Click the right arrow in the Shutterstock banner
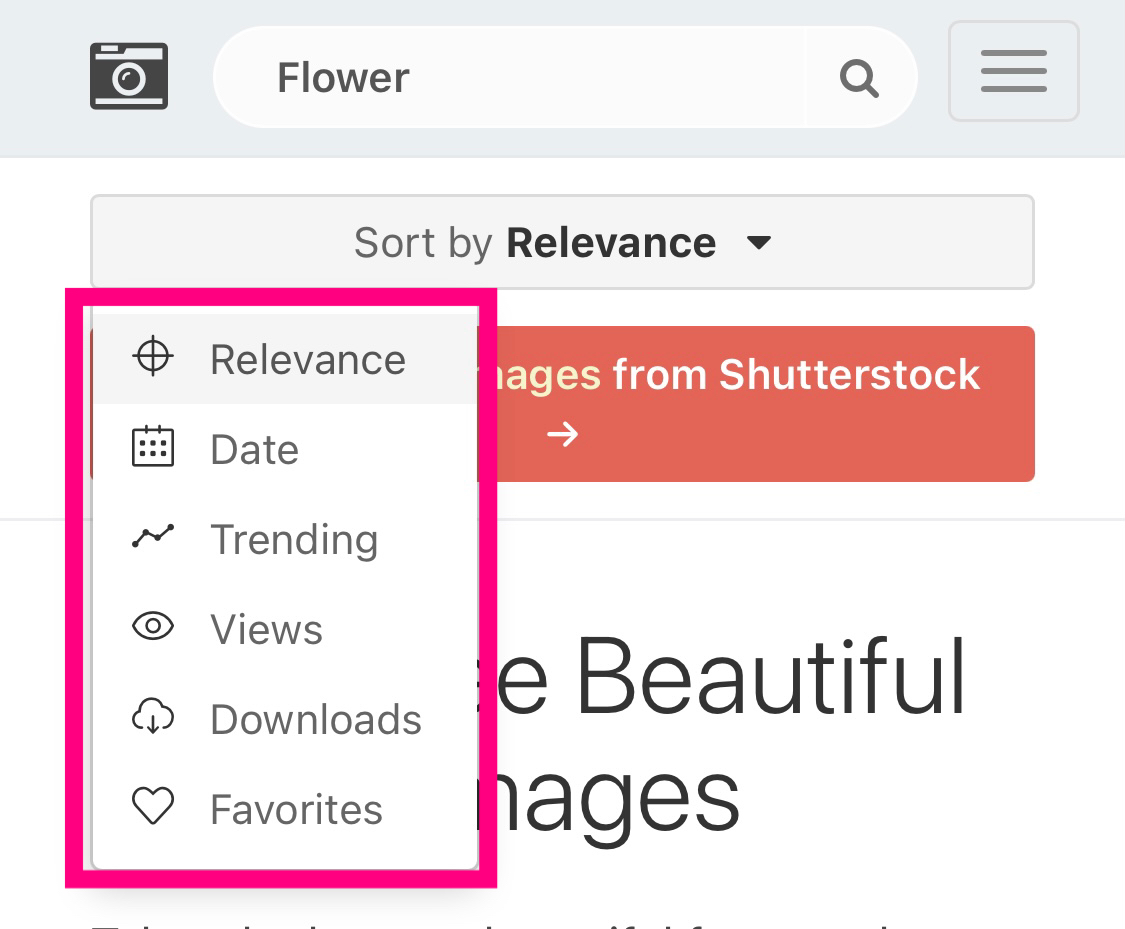 click(x=563, y=434)
